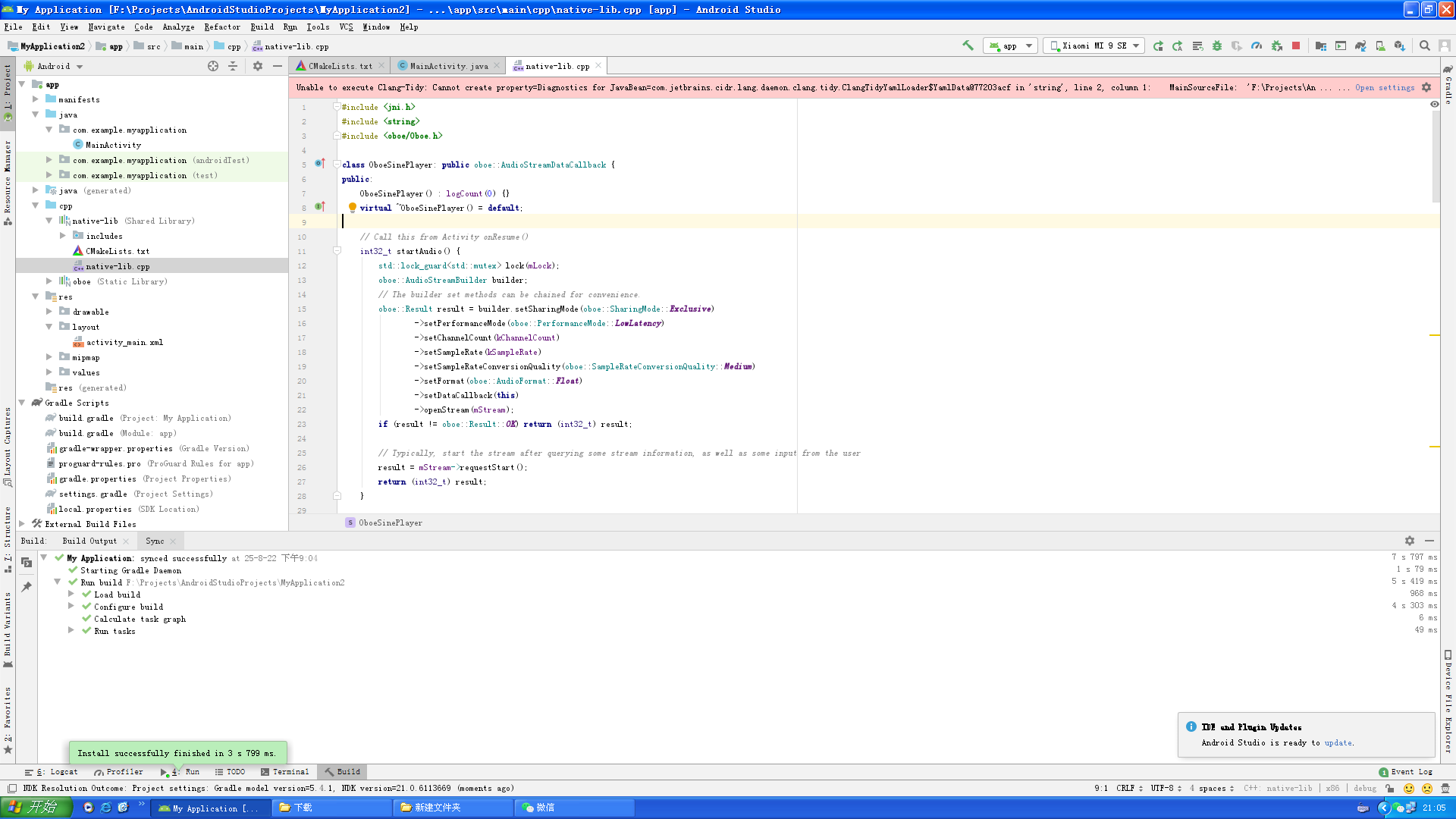Close the native-lib.cpp editor tab

pos(598,66)
